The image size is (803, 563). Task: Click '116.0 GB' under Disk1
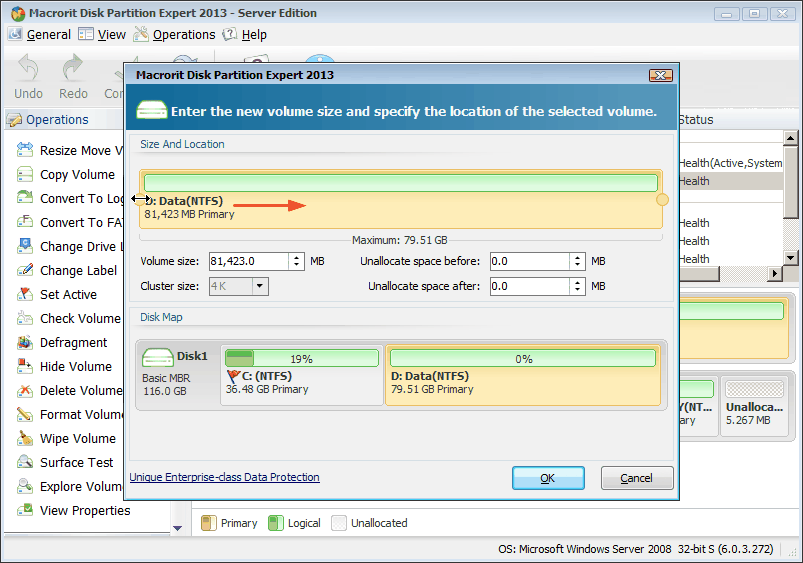coord(165,391)
